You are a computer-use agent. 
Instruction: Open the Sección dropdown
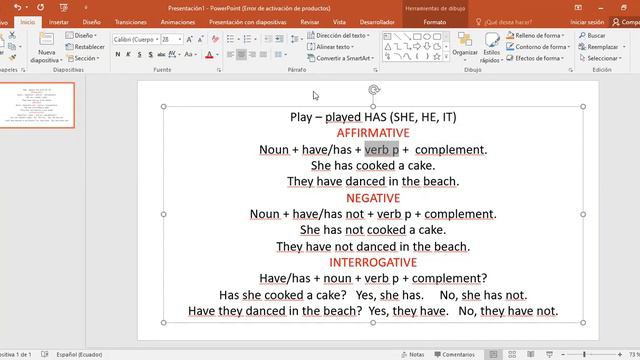pos(83,58)
